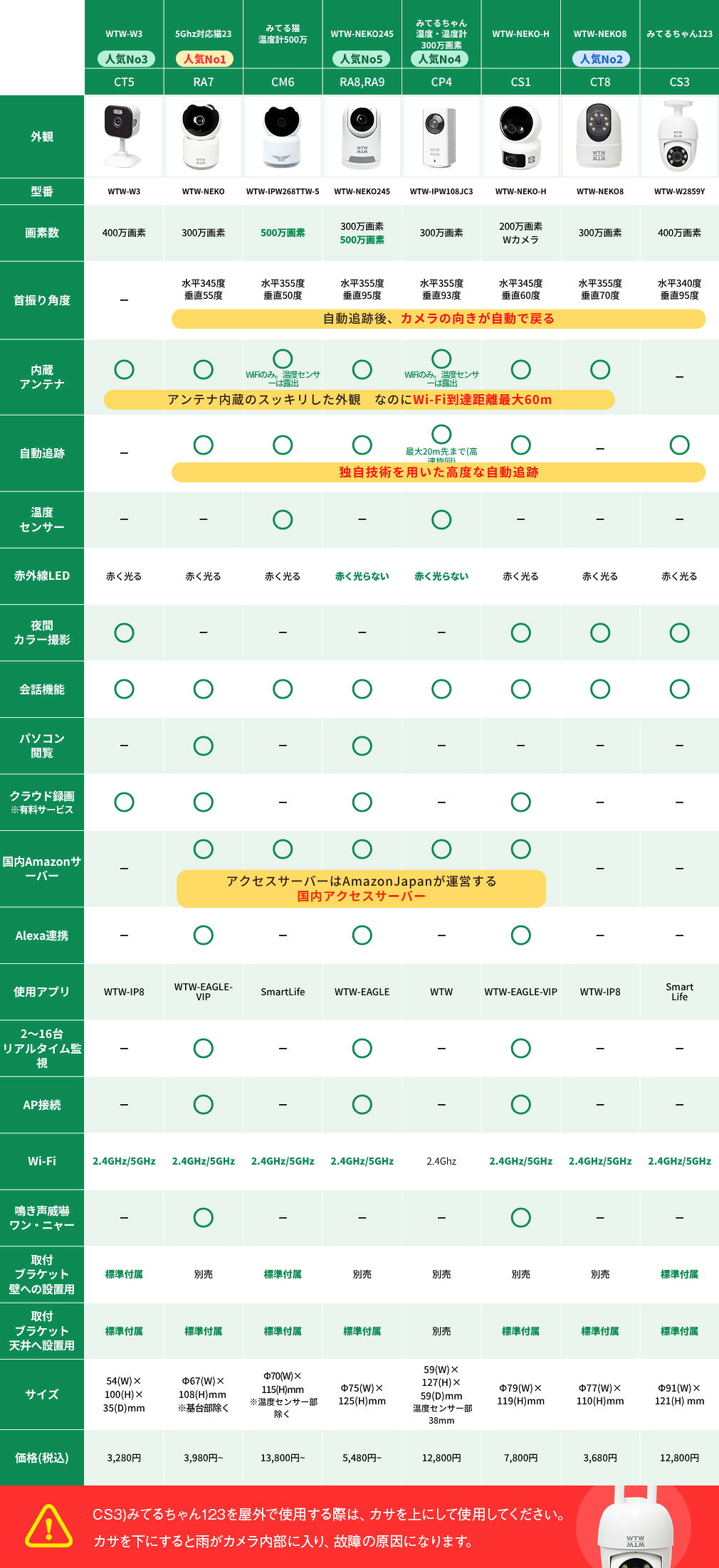The width and height of the screenshot is (719, 1568).
Task: Pick the CT8 WTW-NEKO8 camera image
Action: pyautogui.click(x=600, y=136)
